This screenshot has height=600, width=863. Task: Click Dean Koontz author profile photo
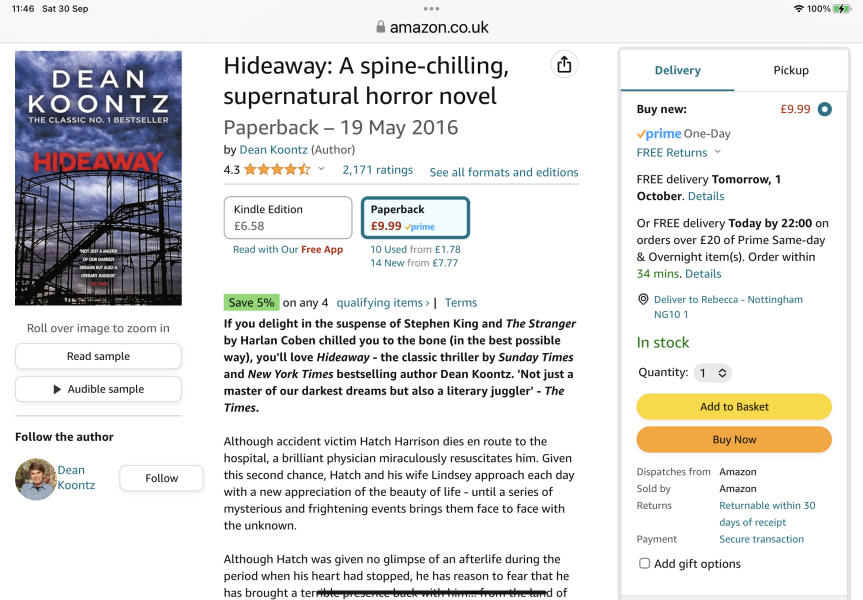coord(36,479)
